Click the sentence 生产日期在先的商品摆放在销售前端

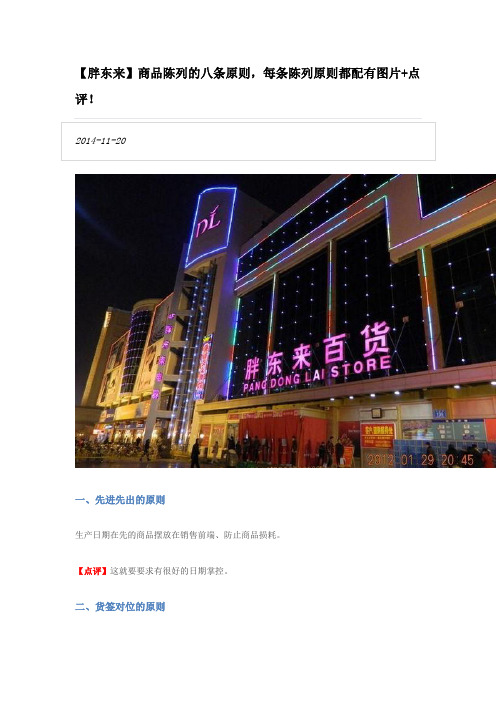click(145, 535)
